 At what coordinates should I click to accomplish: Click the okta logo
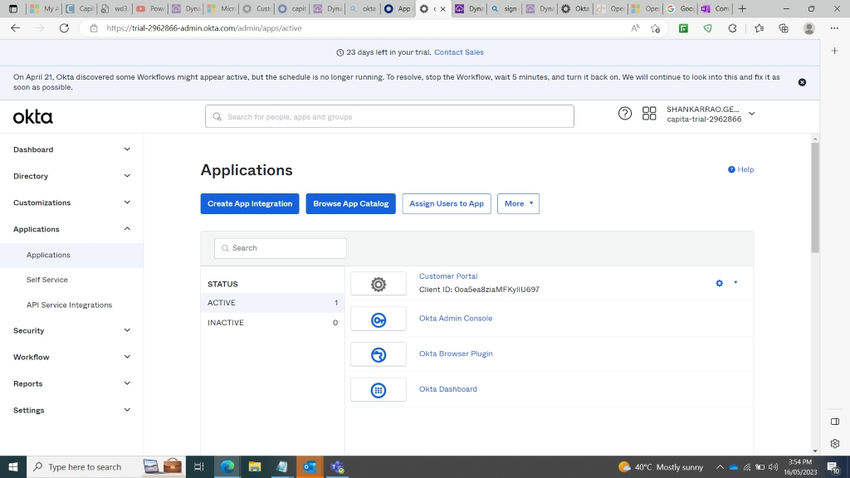(33, 117)
